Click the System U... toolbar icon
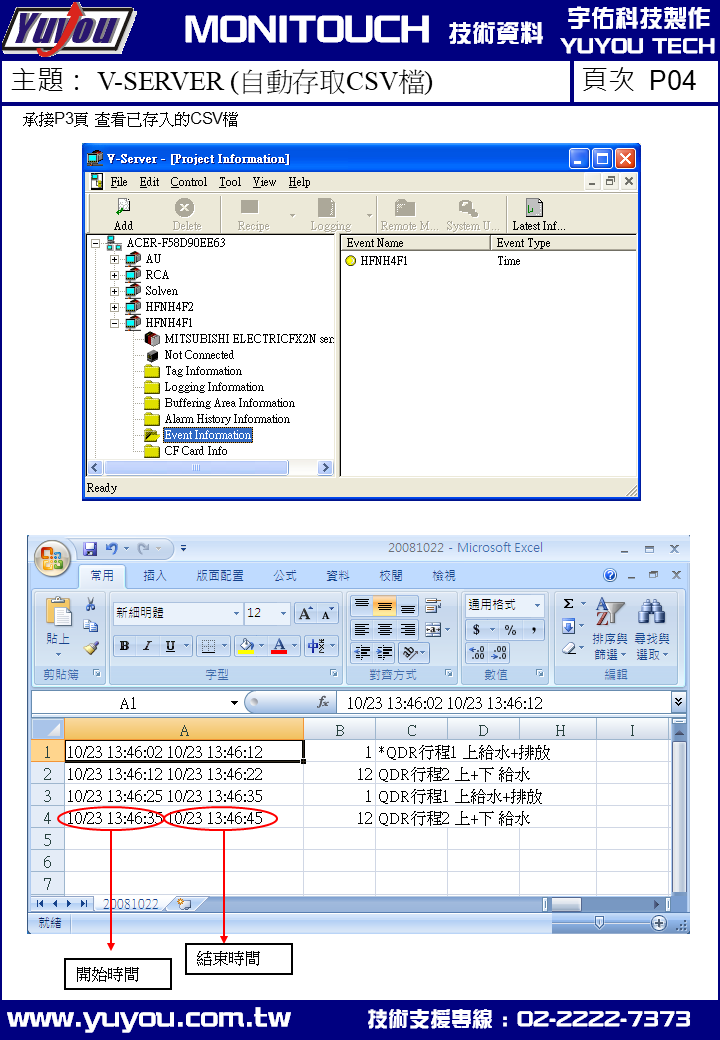Screen dimensions: 720x1040 coord(468,208)
